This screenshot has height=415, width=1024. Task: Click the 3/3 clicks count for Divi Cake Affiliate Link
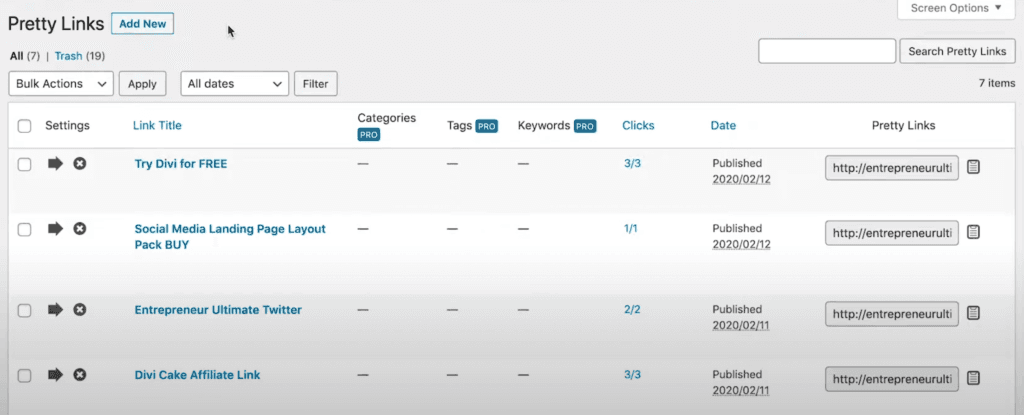pos(632,375)
